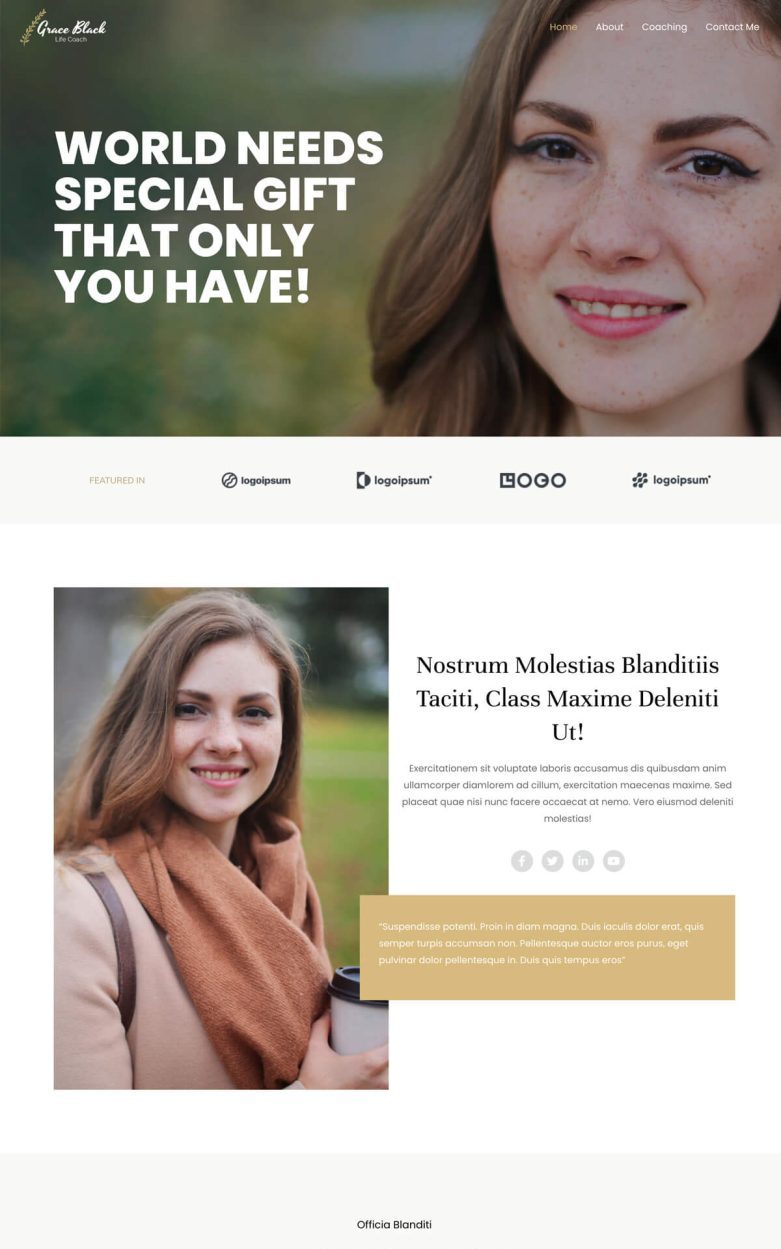Image resolution: width=781 pixels, height=1249 pixels.
Task: Click the Grace Black Life Coach logo
Action: (x=63, y=28)
